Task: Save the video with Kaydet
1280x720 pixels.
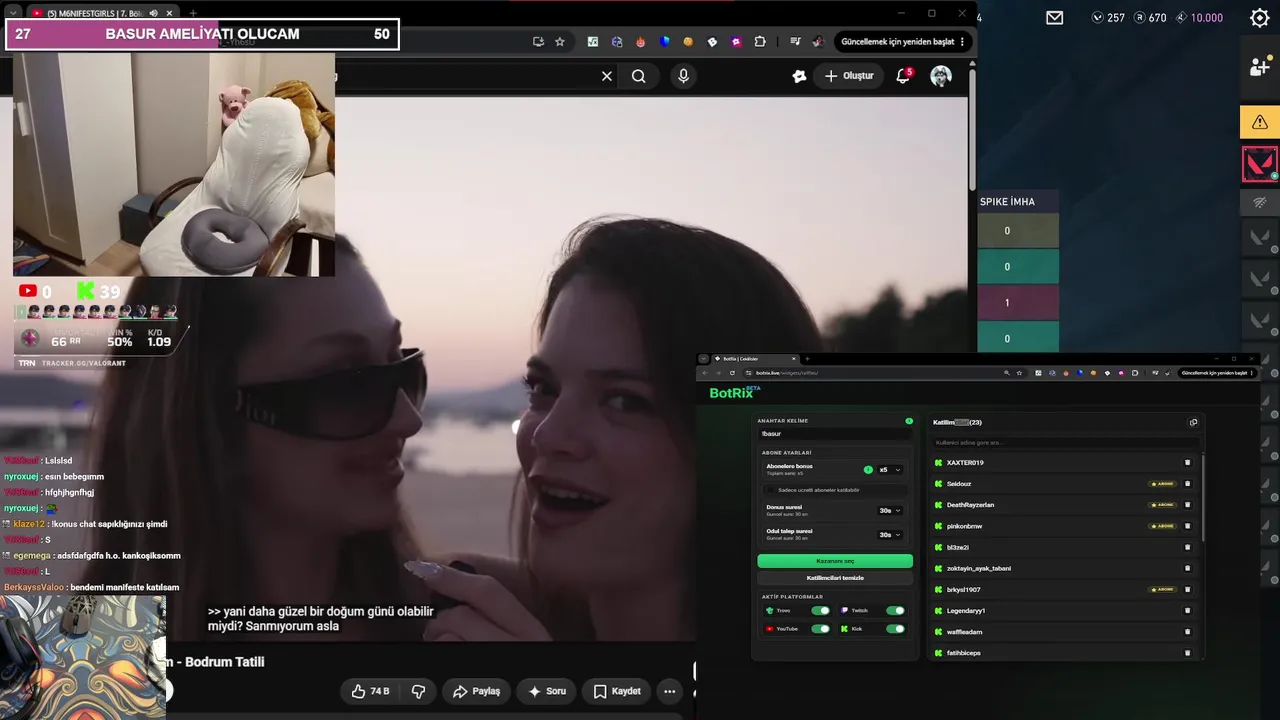Action: coord(617,691)
